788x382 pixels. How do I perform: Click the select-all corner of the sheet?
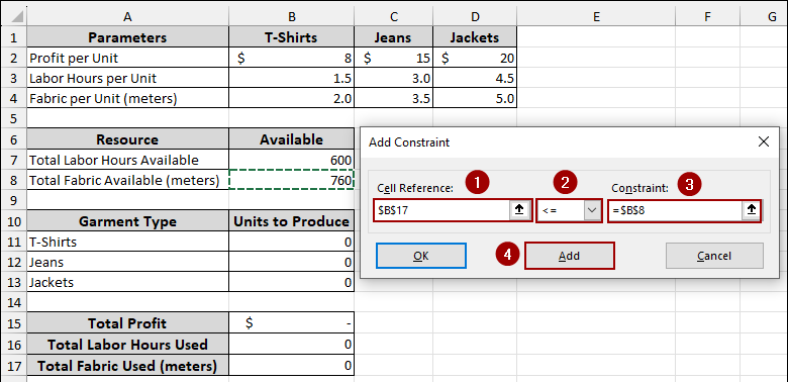14,17
